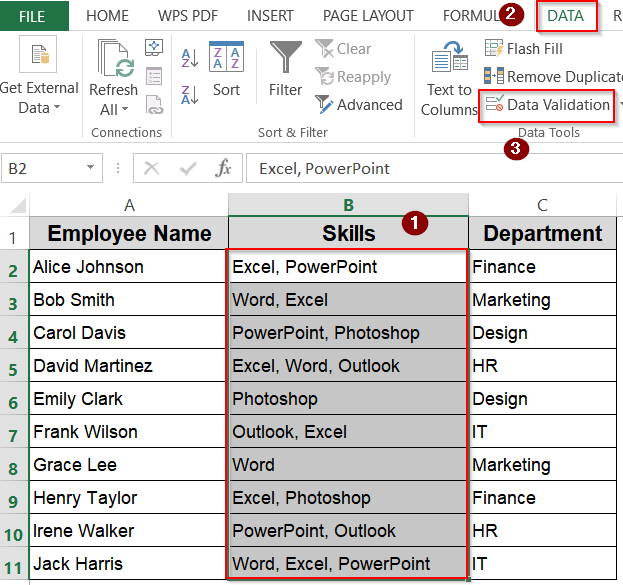Click the Data Validation button
623x585 pixels.
(547, 104)
